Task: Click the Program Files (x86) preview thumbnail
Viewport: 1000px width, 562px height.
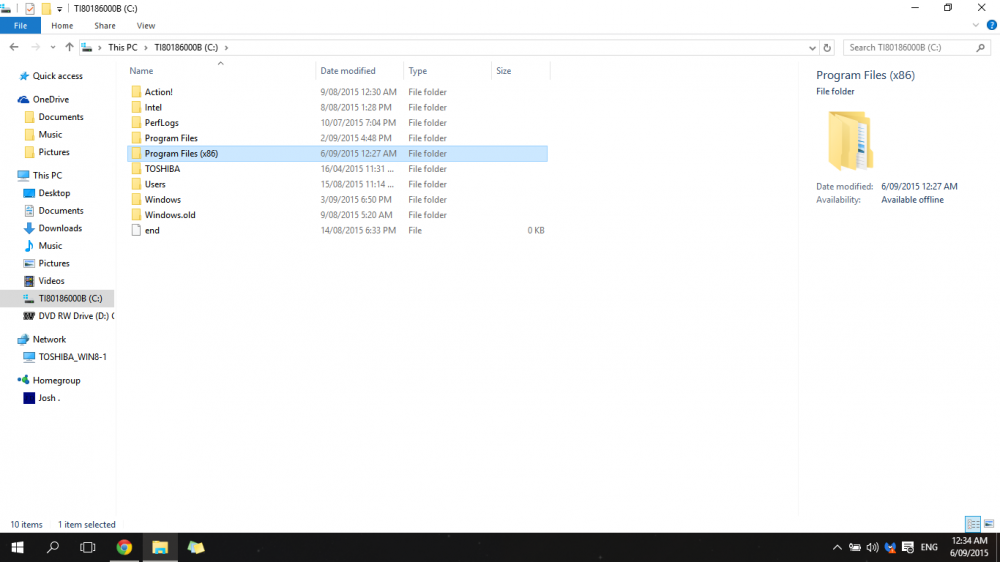Action: [849, 140]
